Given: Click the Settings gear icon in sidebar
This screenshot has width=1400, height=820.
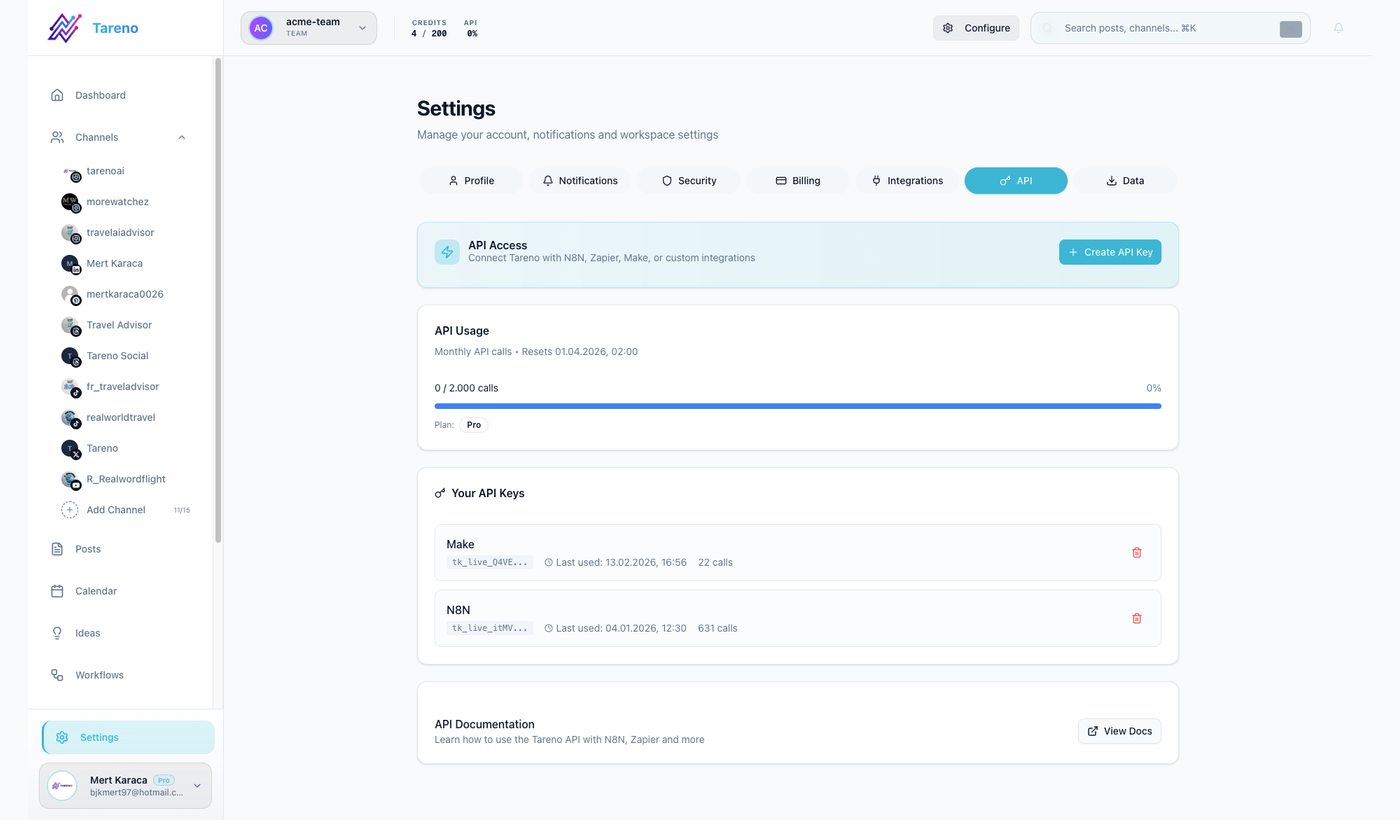Looking at the screenshot, I should pos(62,737).
